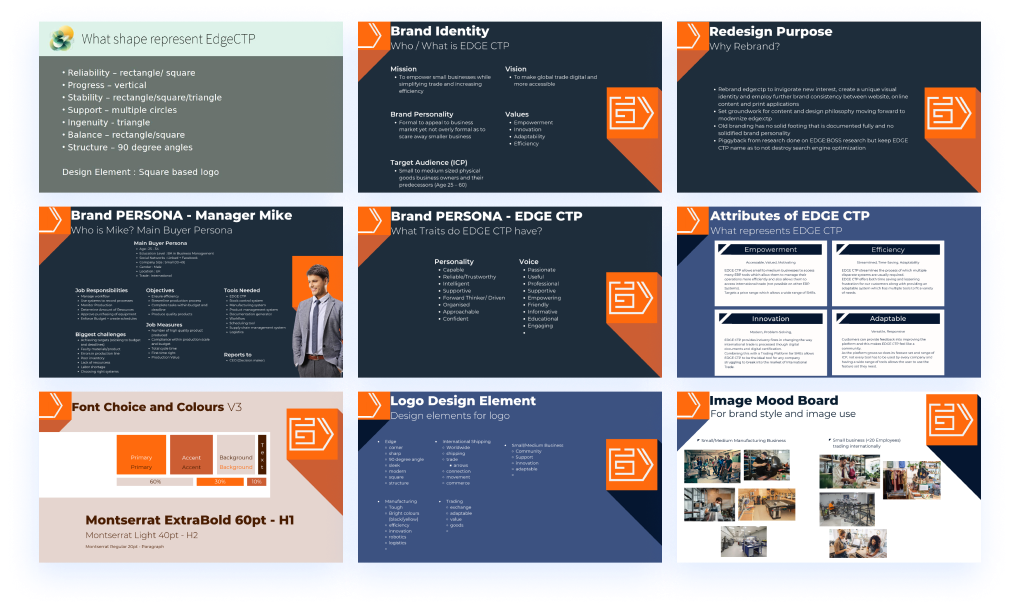Click the small chevron logo on Manager Mike slide
Image resolution: width=1012 pixels, height=610 pixels.
coord(54,219)
